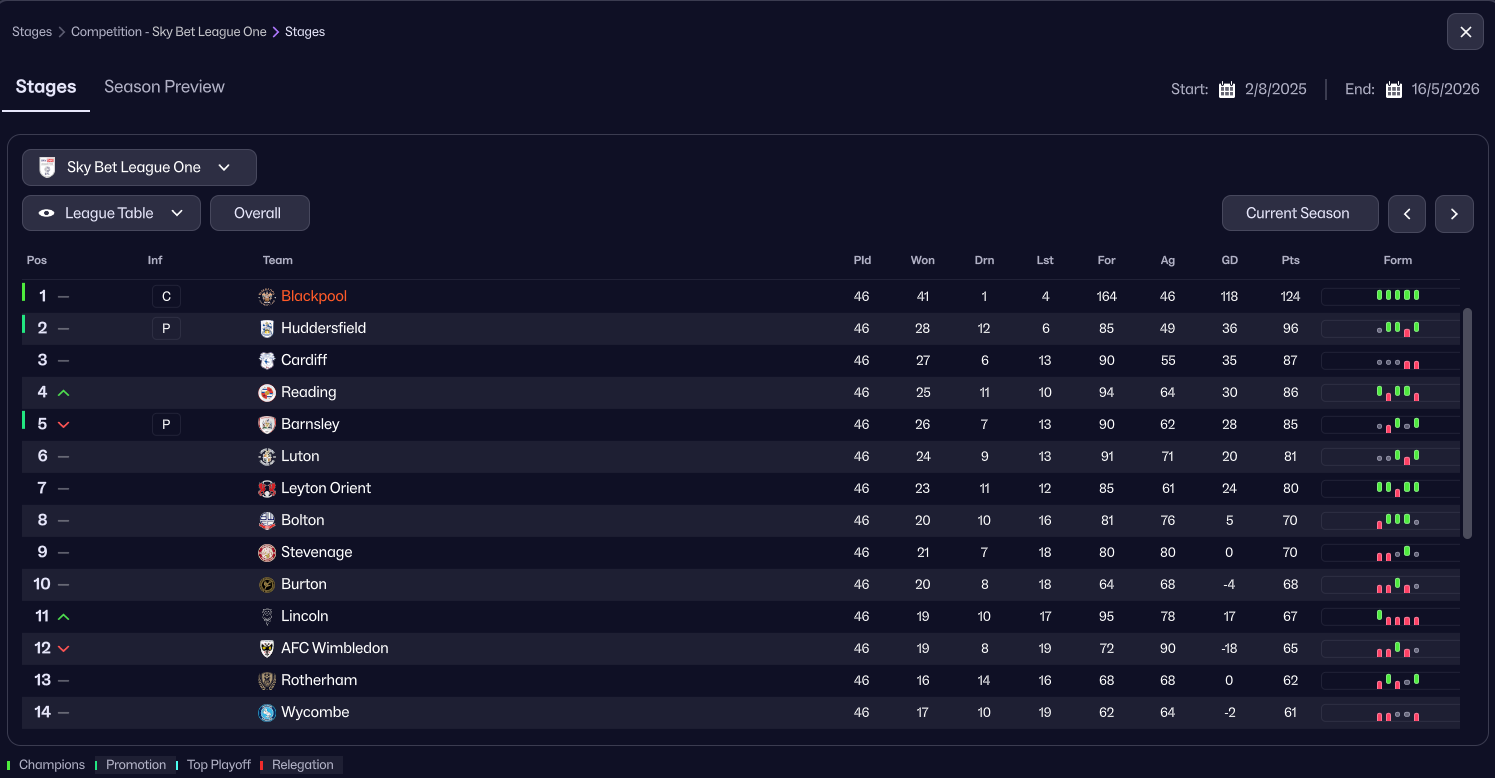This screenshot has height=778, width=1495.
Task: Click the Blackpool club badge icon
Action: tap(267, 297)
